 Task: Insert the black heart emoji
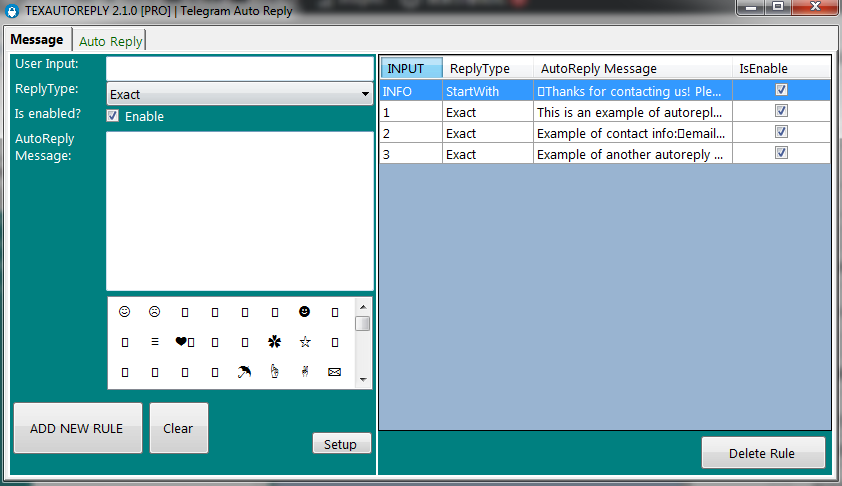point(181,342)
